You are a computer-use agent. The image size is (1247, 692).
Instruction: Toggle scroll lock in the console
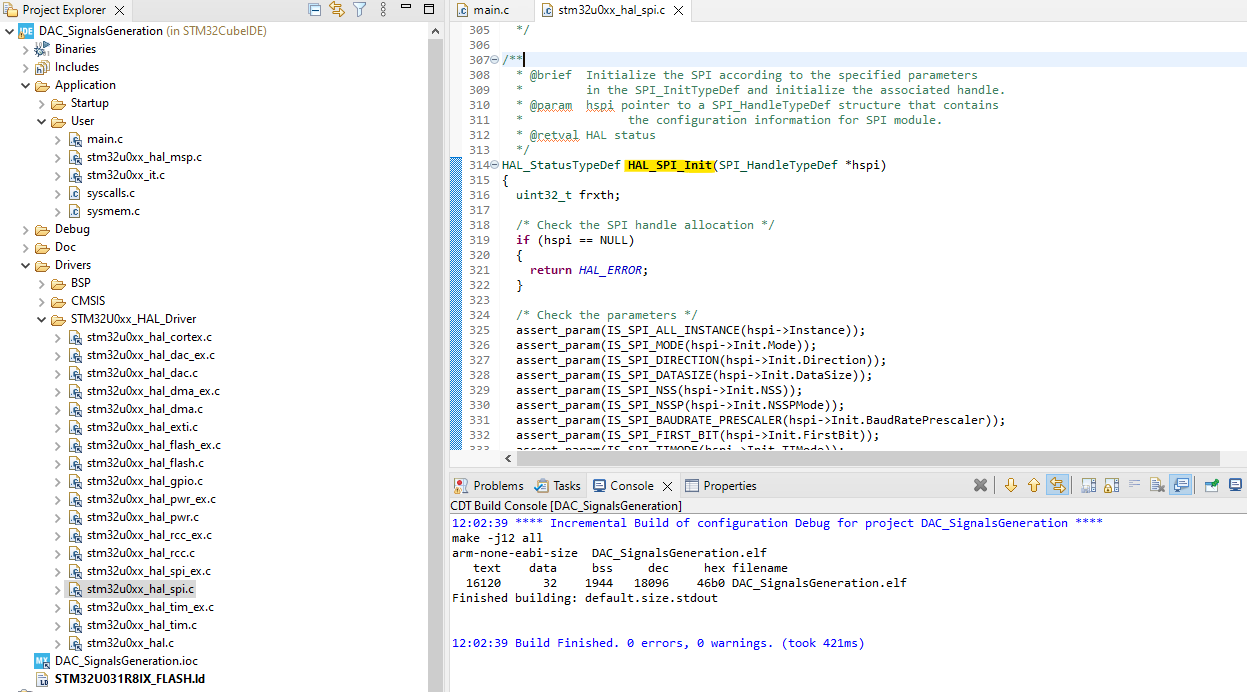1111,485
